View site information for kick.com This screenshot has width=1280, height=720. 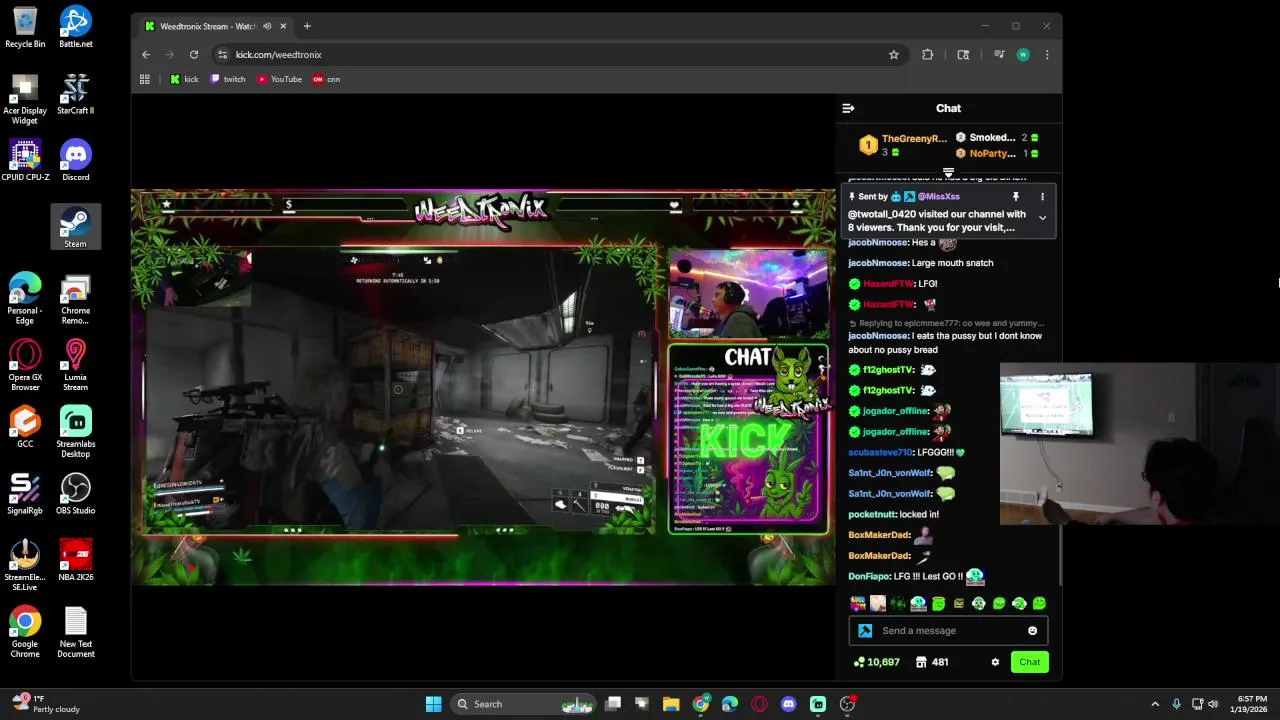(222, 55)
